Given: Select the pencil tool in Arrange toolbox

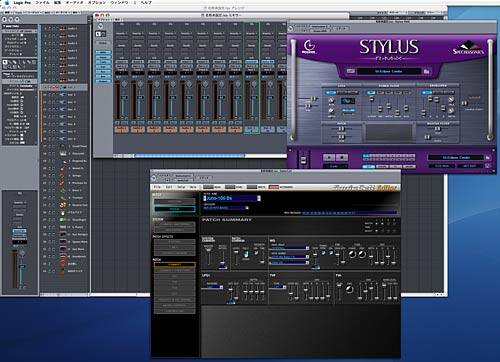Looking at the screenshot, I should click(10, 62).
